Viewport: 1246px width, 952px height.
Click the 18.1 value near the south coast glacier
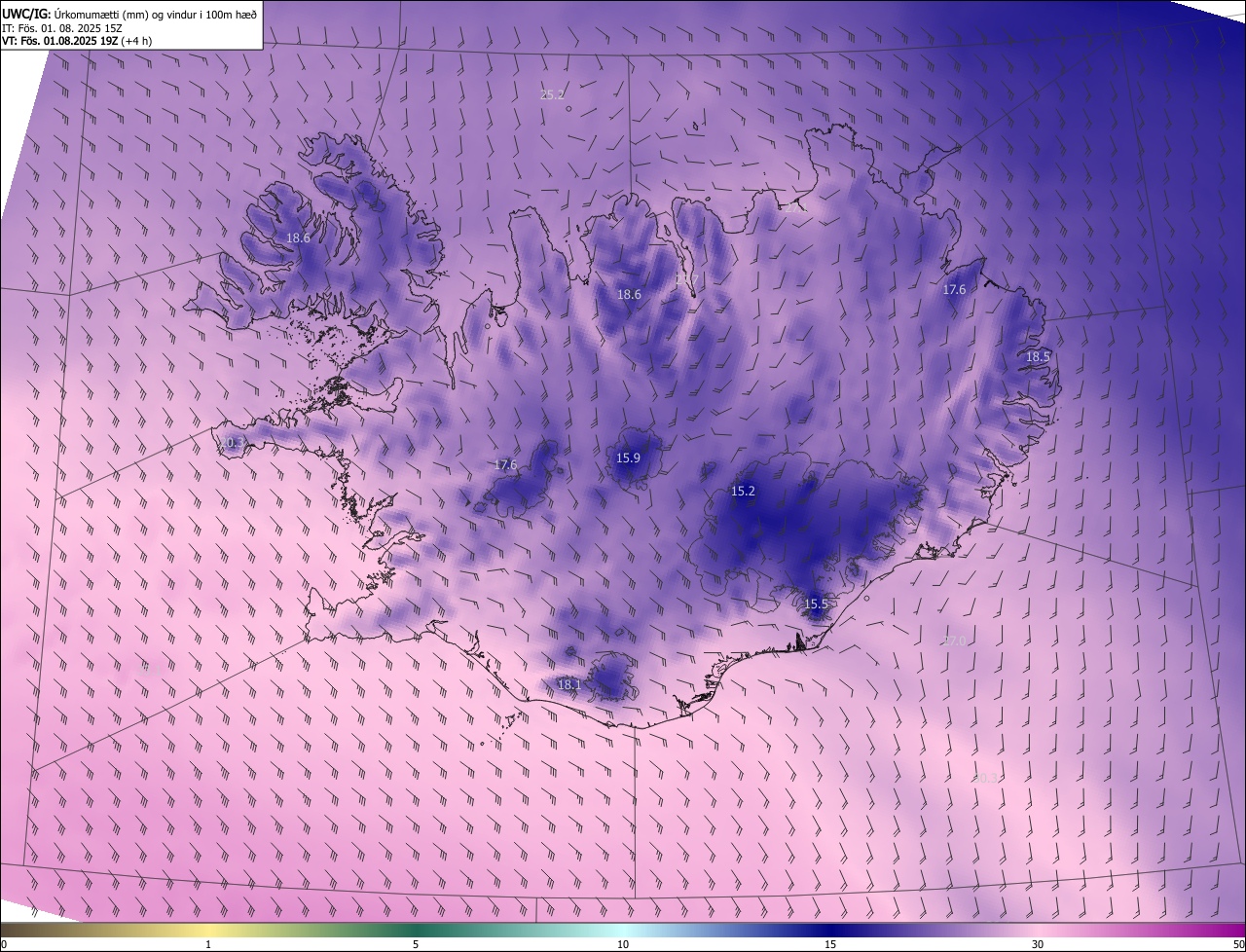coord(568,684)
